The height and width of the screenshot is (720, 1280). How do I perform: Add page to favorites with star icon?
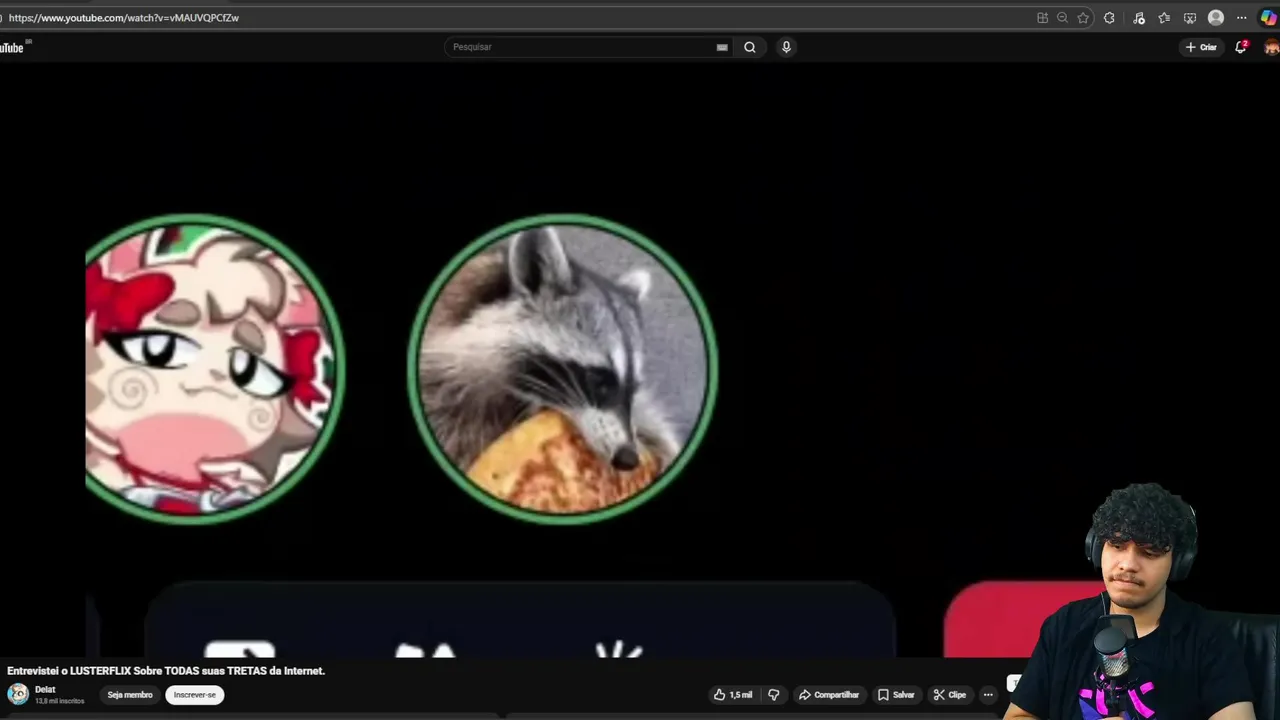[x=1083, y=18]
